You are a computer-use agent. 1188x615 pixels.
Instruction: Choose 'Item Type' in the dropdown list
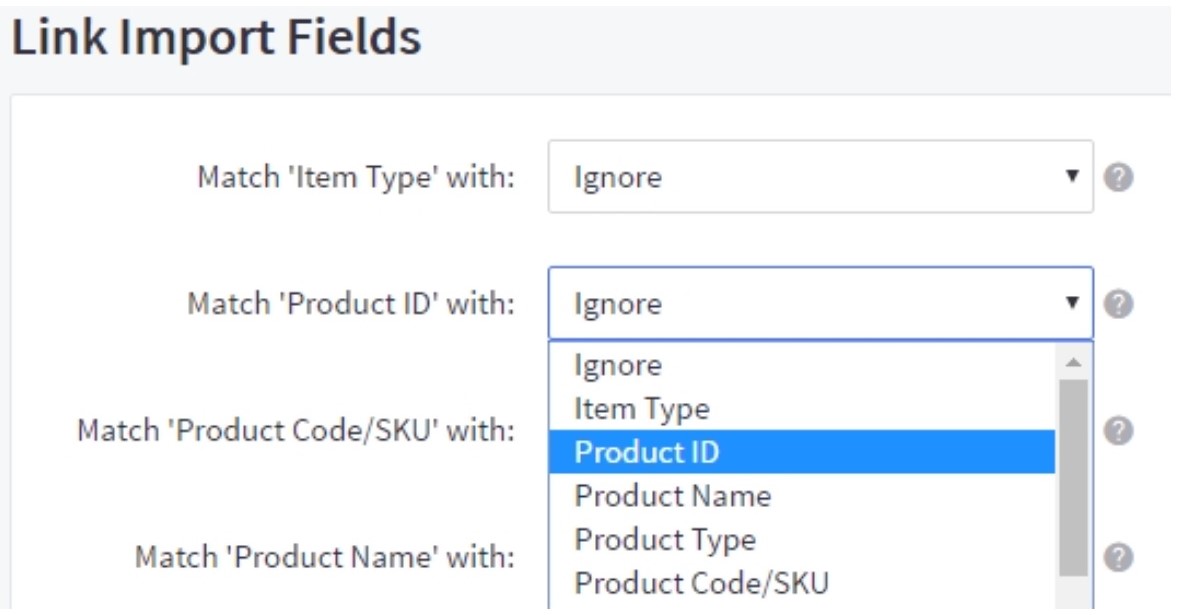(641, 408)
